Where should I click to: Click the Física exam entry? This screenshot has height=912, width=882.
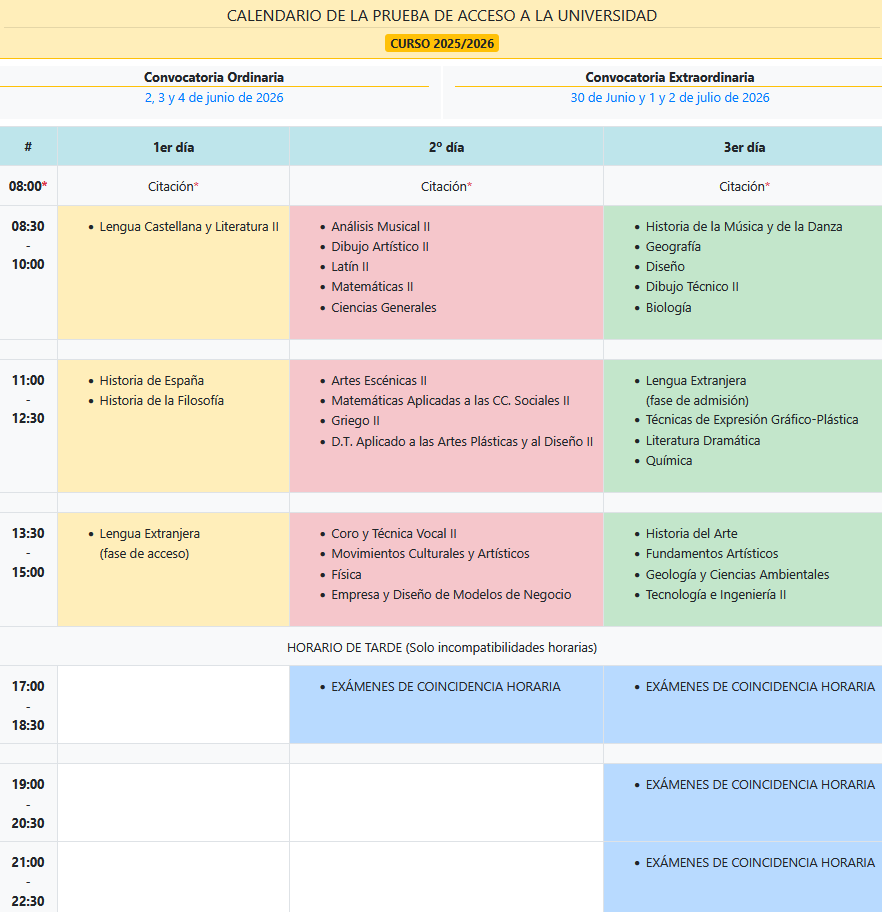(346, 575)
